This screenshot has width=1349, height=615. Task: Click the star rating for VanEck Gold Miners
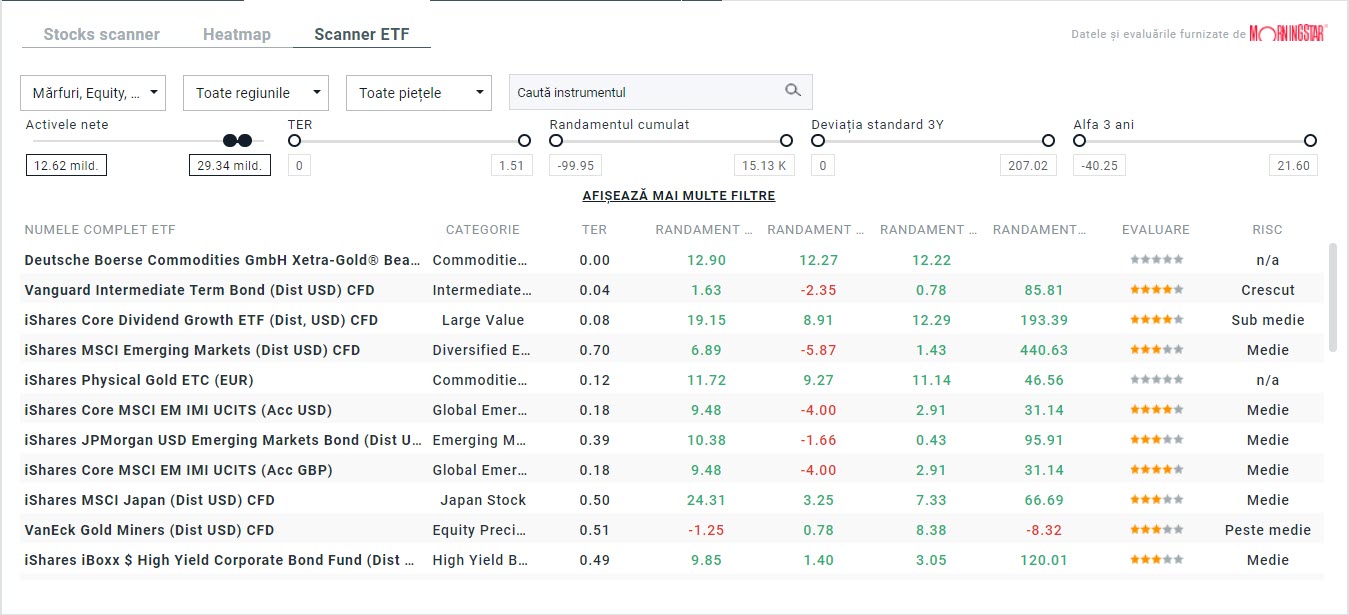click(1156, 530)
